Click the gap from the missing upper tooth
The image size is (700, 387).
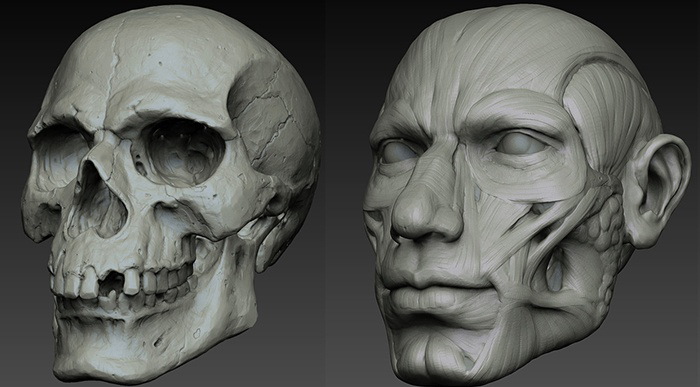(111, 284)
